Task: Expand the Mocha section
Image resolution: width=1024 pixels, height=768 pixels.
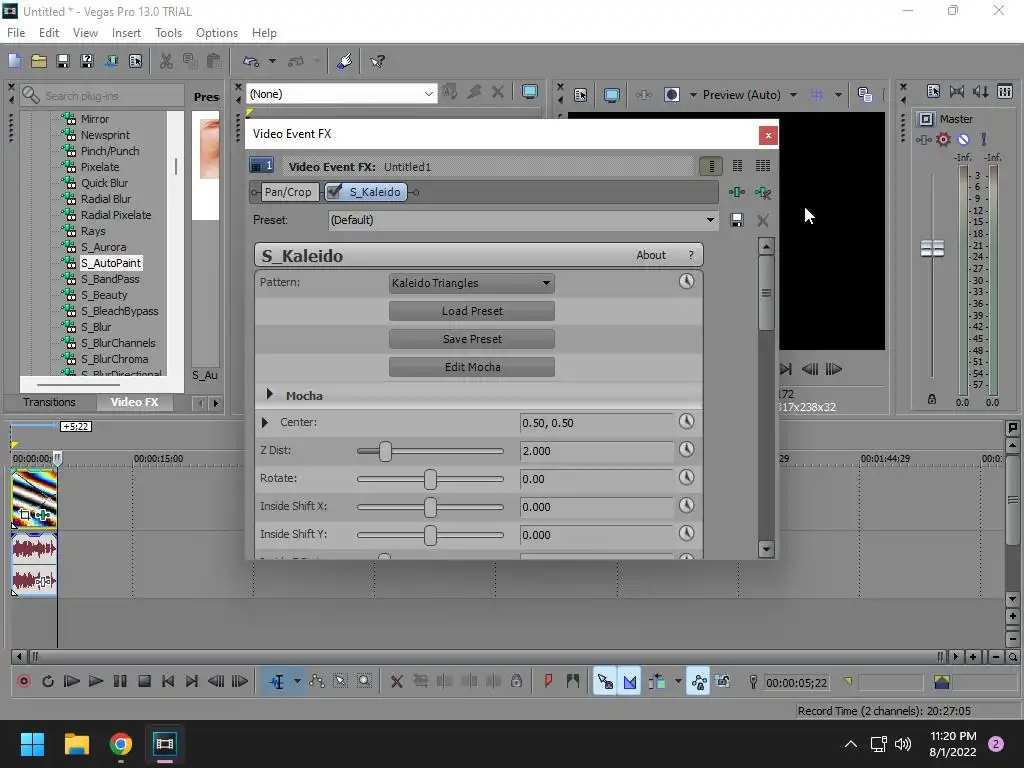Action: tap(269, 394)
